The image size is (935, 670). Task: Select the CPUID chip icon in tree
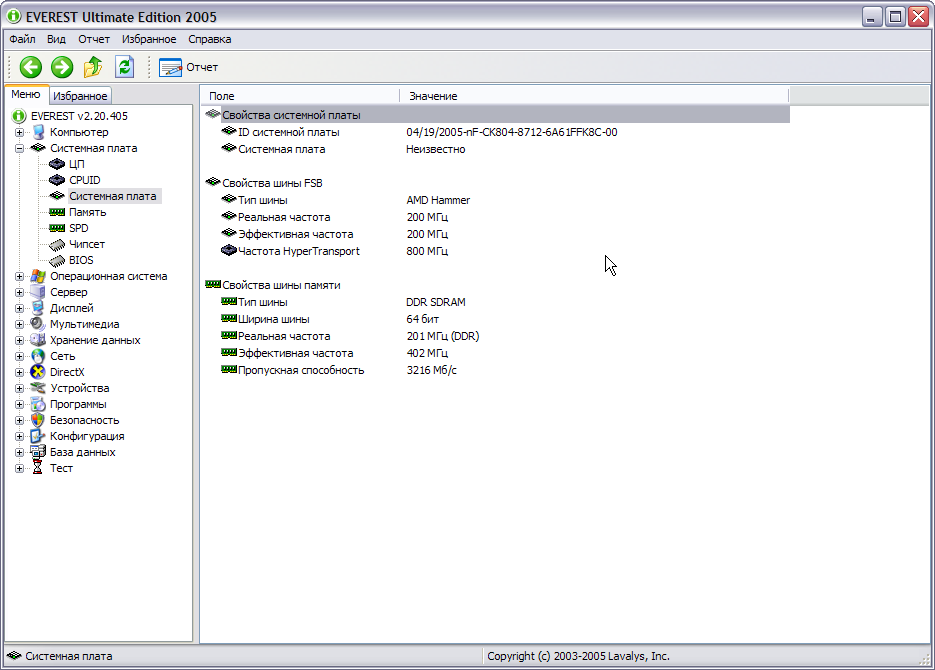pyautogui.click(x=57, y=180)
